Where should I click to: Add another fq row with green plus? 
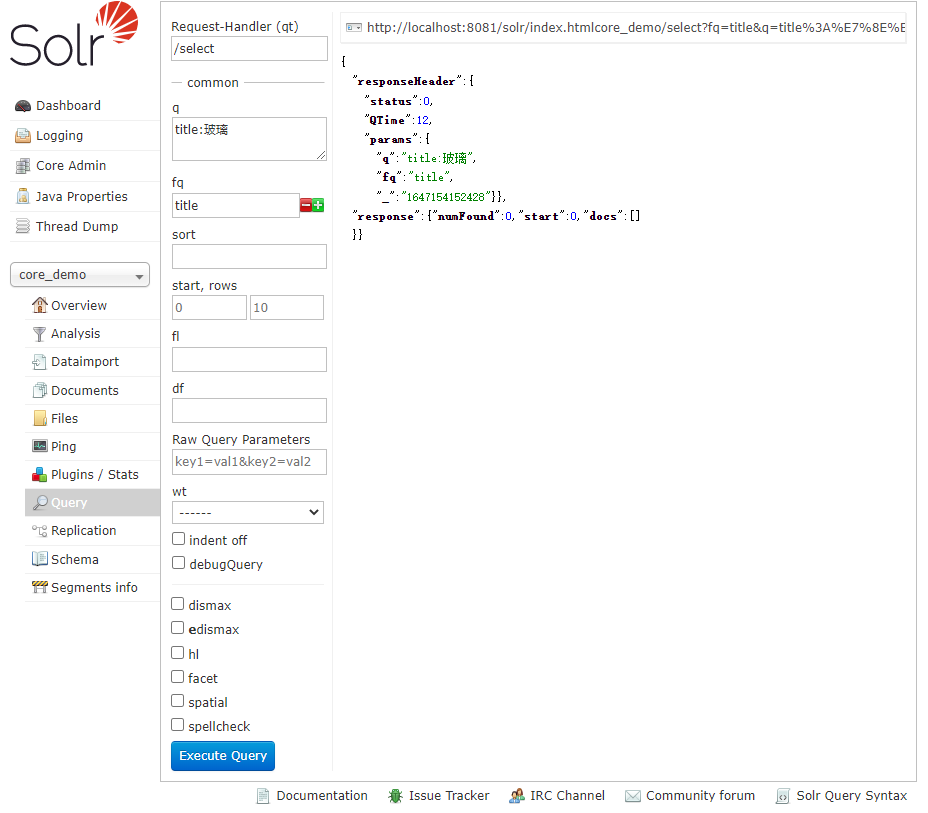click(x=318, y=205)
